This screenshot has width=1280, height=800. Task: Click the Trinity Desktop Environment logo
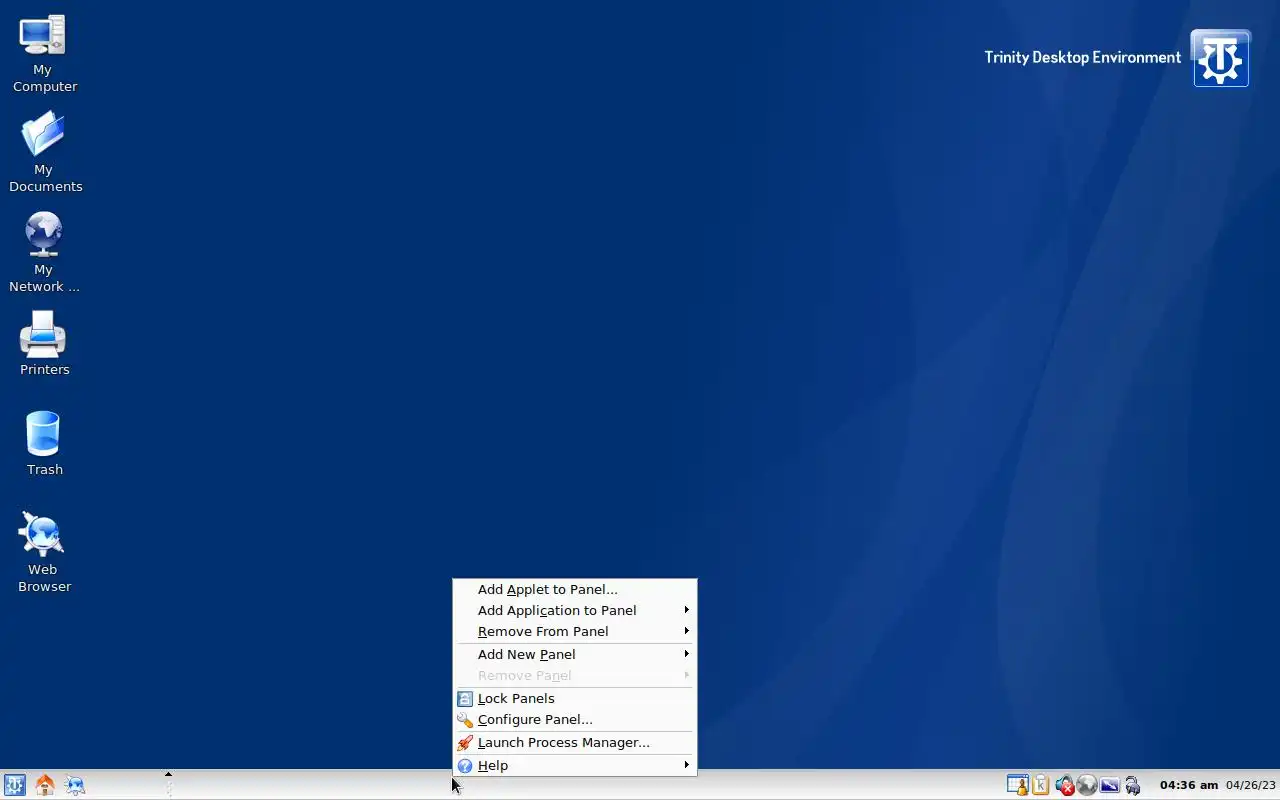click(x=1220, y=58)
